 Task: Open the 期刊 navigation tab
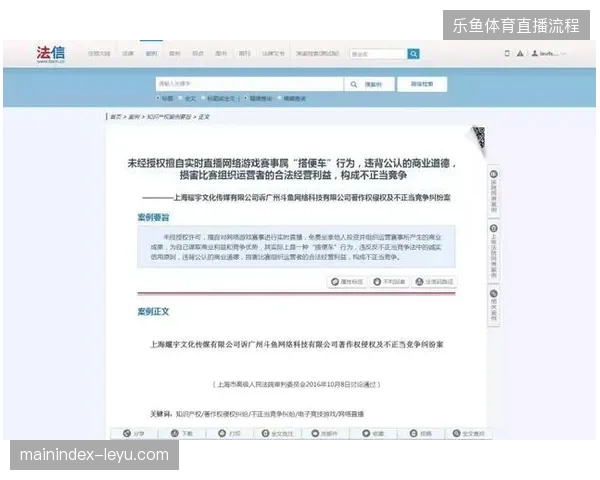245,53
